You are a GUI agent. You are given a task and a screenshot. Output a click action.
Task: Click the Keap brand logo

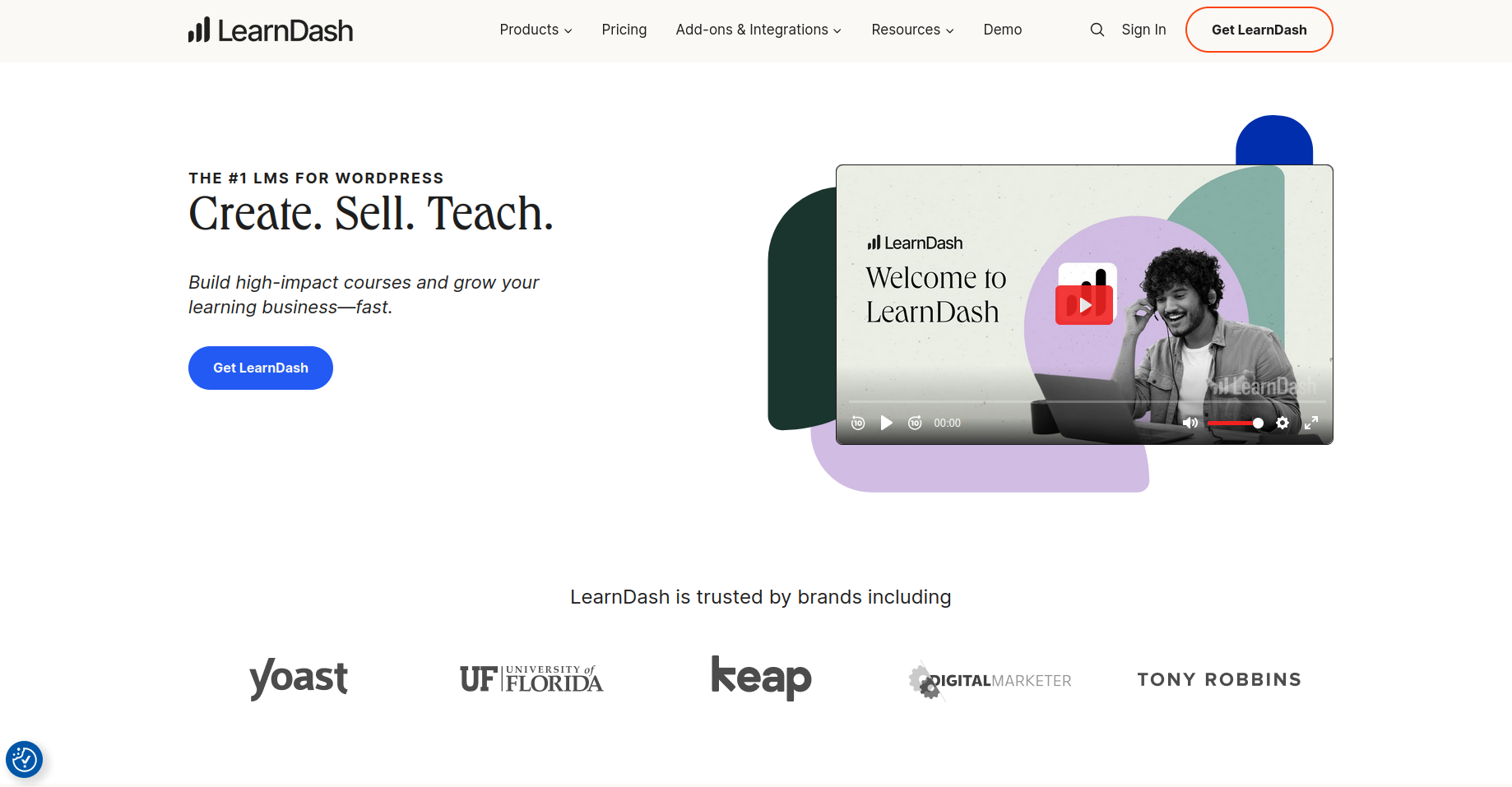761,678
